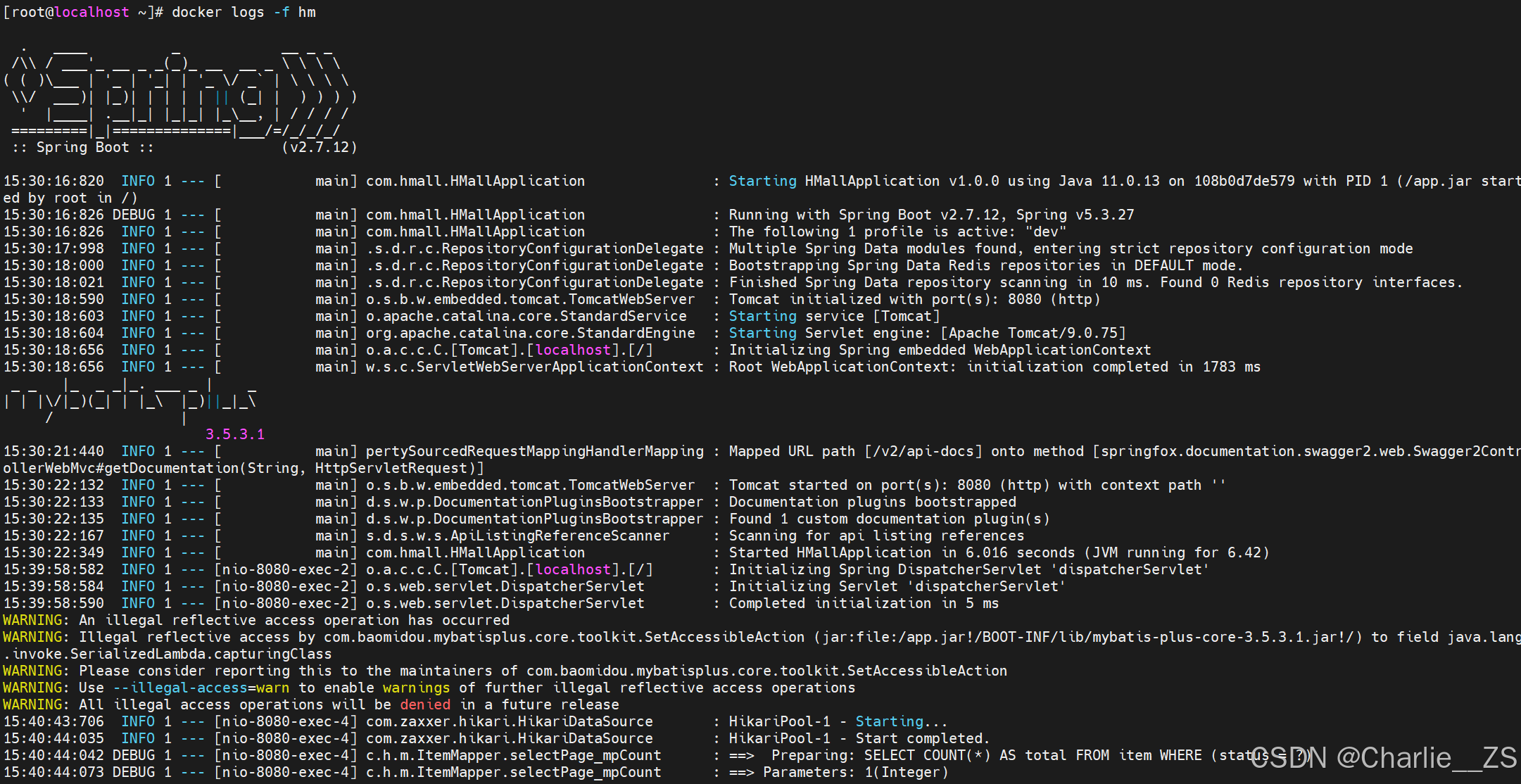Click 'Starting Servlet engine: [Apache Tomcat/9.0.75]' text
Screen dimensions: 1521x784
[927, 333]
